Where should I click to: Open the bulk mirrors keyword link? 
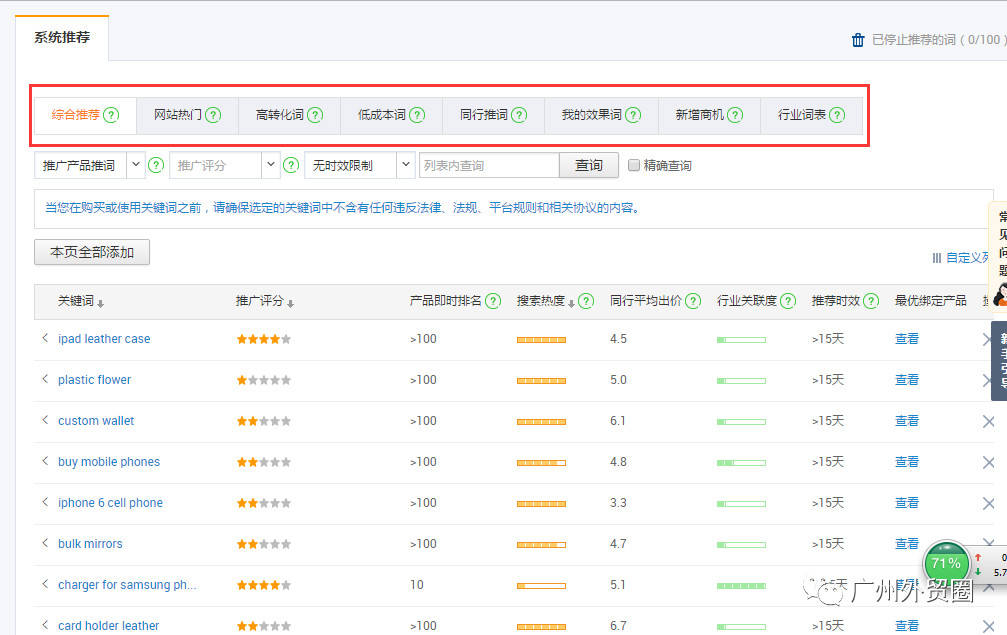pyautogui.click(x=90, y=544)
